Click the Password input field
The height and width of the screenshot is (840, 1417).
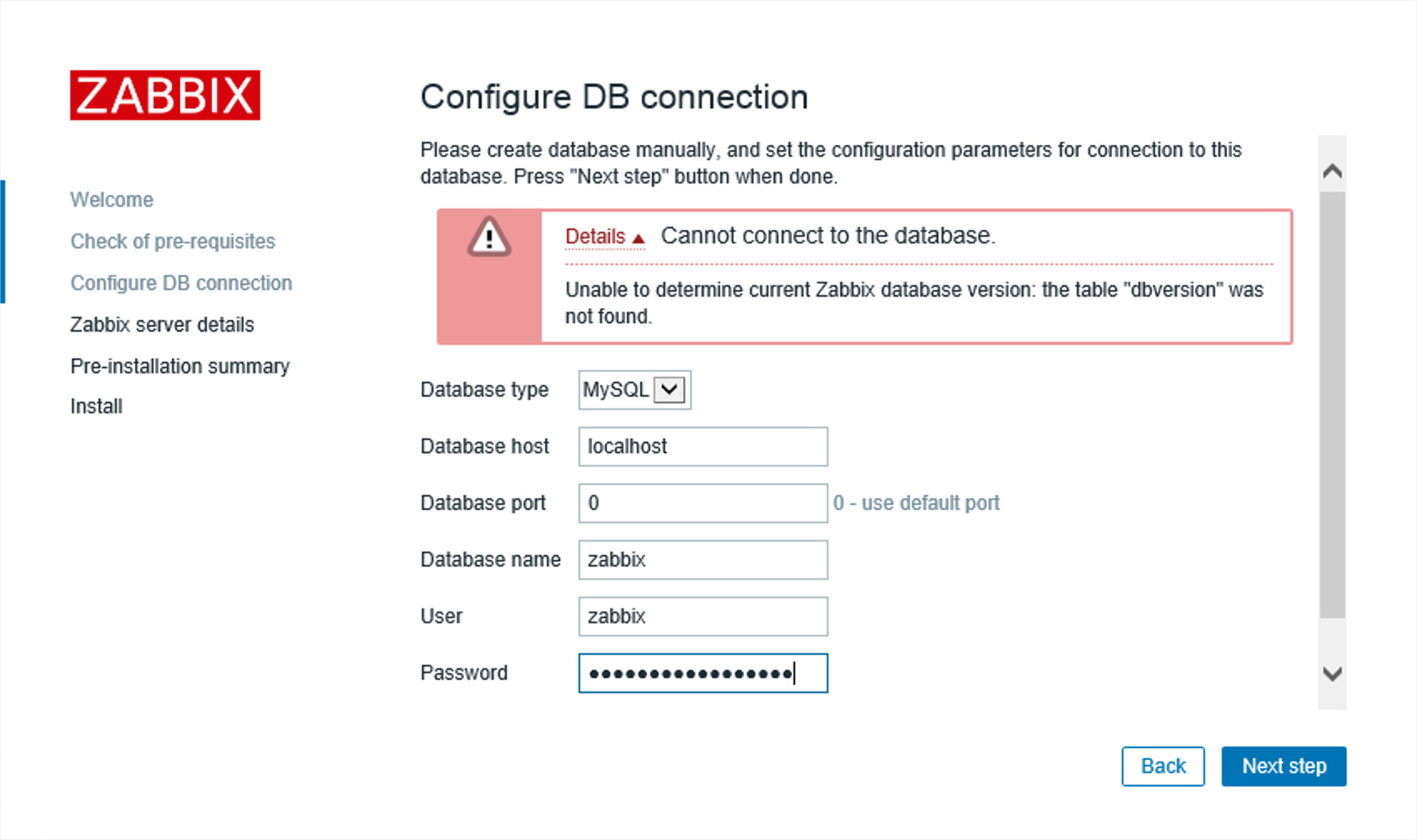click(x=703, y=672)
